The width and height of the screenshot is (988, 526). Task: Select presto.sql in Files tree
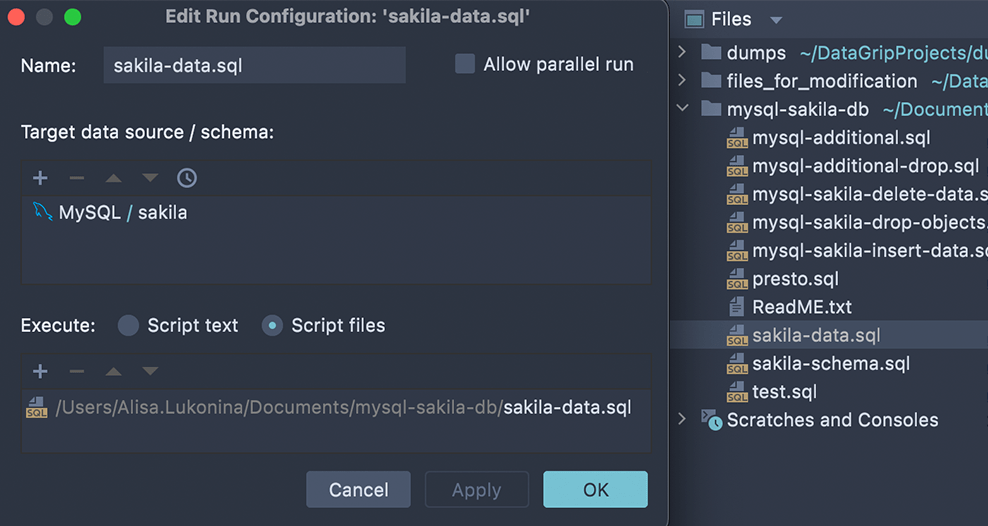point(795,278)
